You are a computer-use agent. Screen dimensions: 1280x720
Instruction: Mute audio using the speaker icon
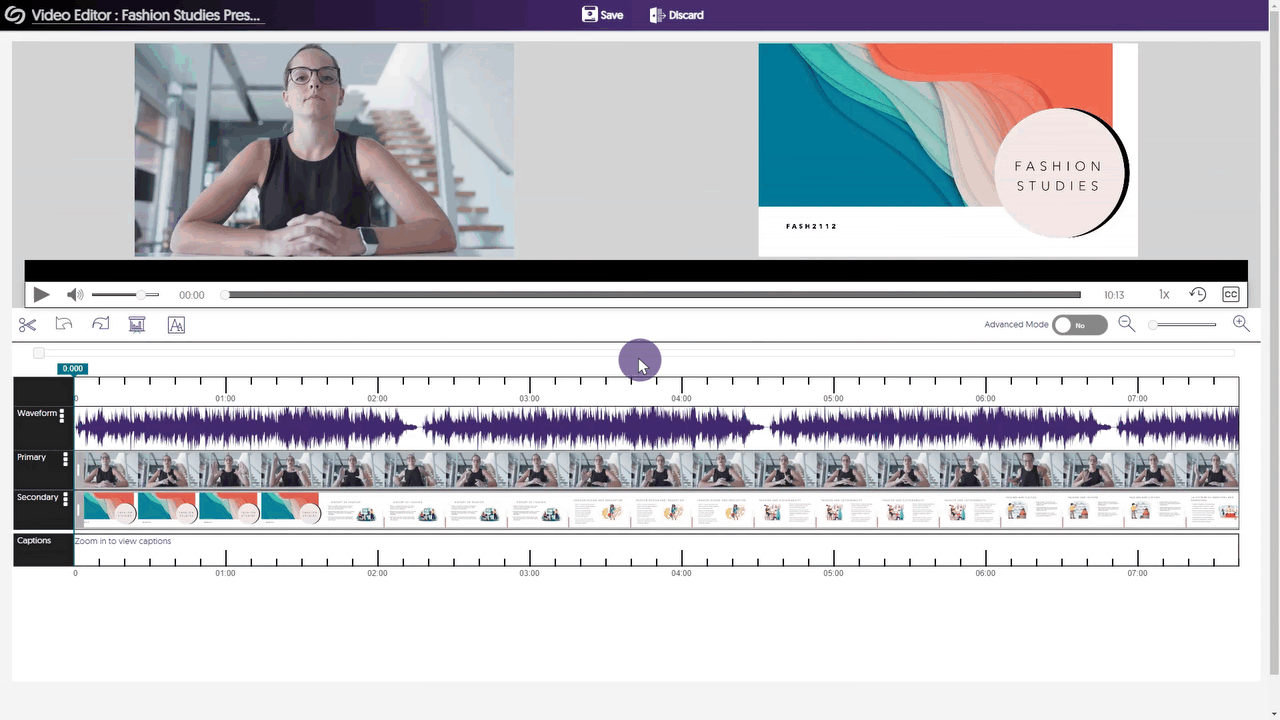tap(75, 294)
